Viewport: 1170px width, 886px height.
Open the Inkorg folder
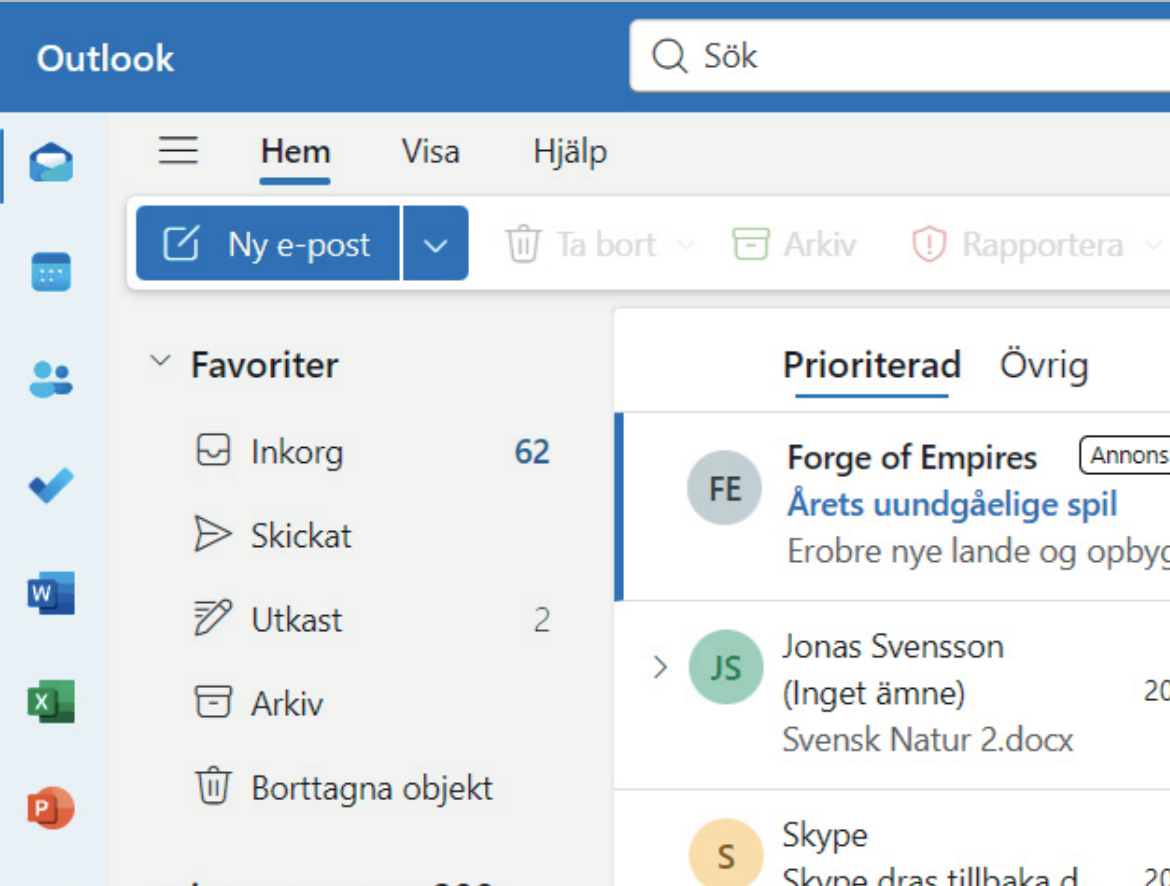[x=296, y=452]
